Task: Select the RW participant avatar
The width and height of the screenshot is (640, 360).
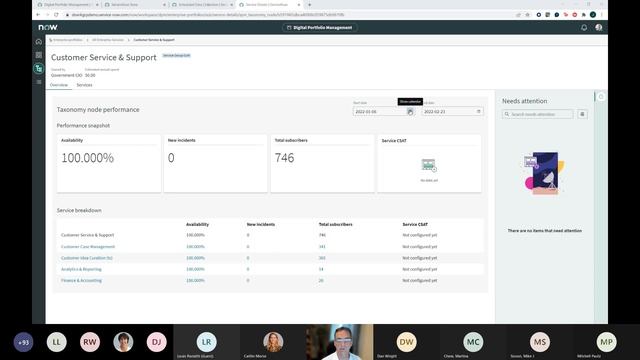Action: point(90,342)
